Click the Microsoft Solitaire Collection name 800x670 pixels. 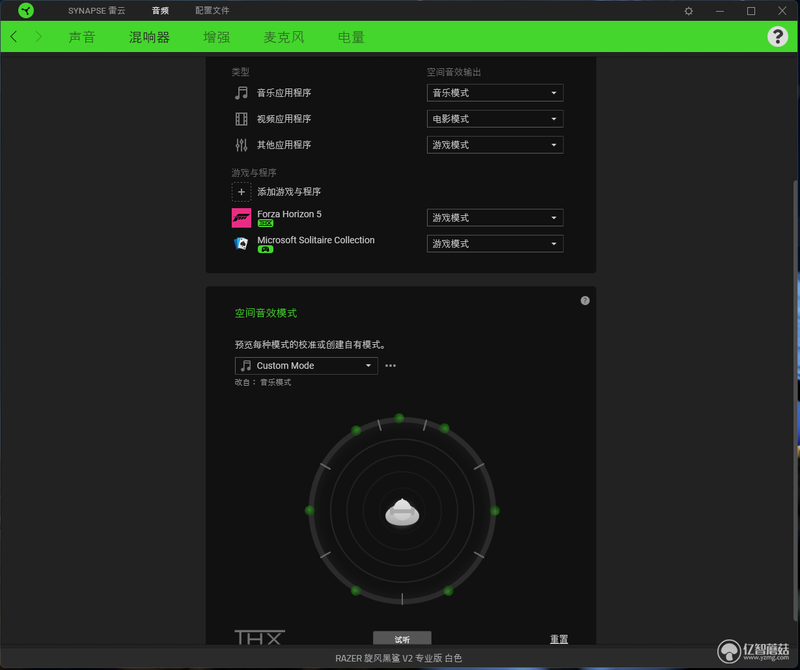(x=316, y=240)
